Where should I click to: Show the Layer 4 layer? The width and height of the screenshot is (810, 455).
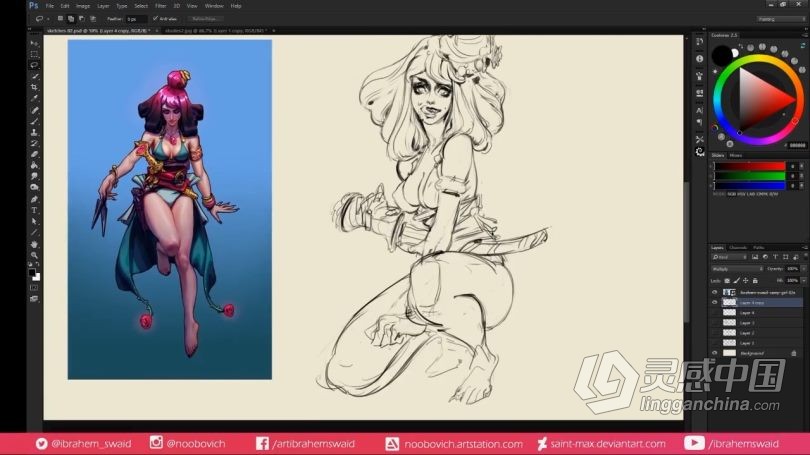click(x=715, y=312)
